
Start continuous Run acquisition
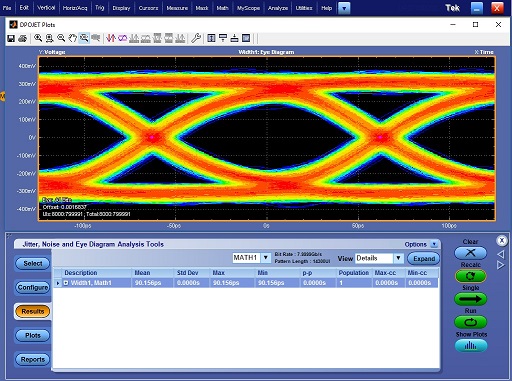(x=470, y=322)
